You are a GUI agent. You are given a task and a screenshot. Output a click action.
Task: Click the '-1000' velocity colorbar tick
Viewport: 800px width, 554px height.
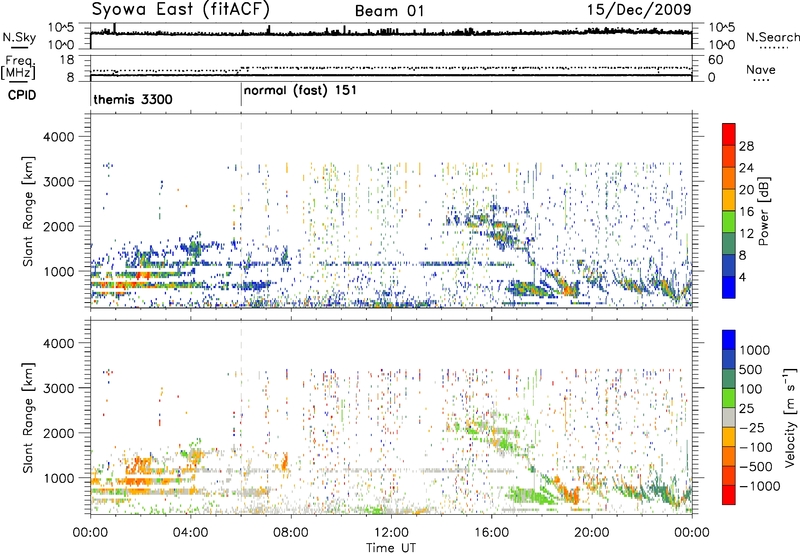pyautogui.click(x=759, y=486)
